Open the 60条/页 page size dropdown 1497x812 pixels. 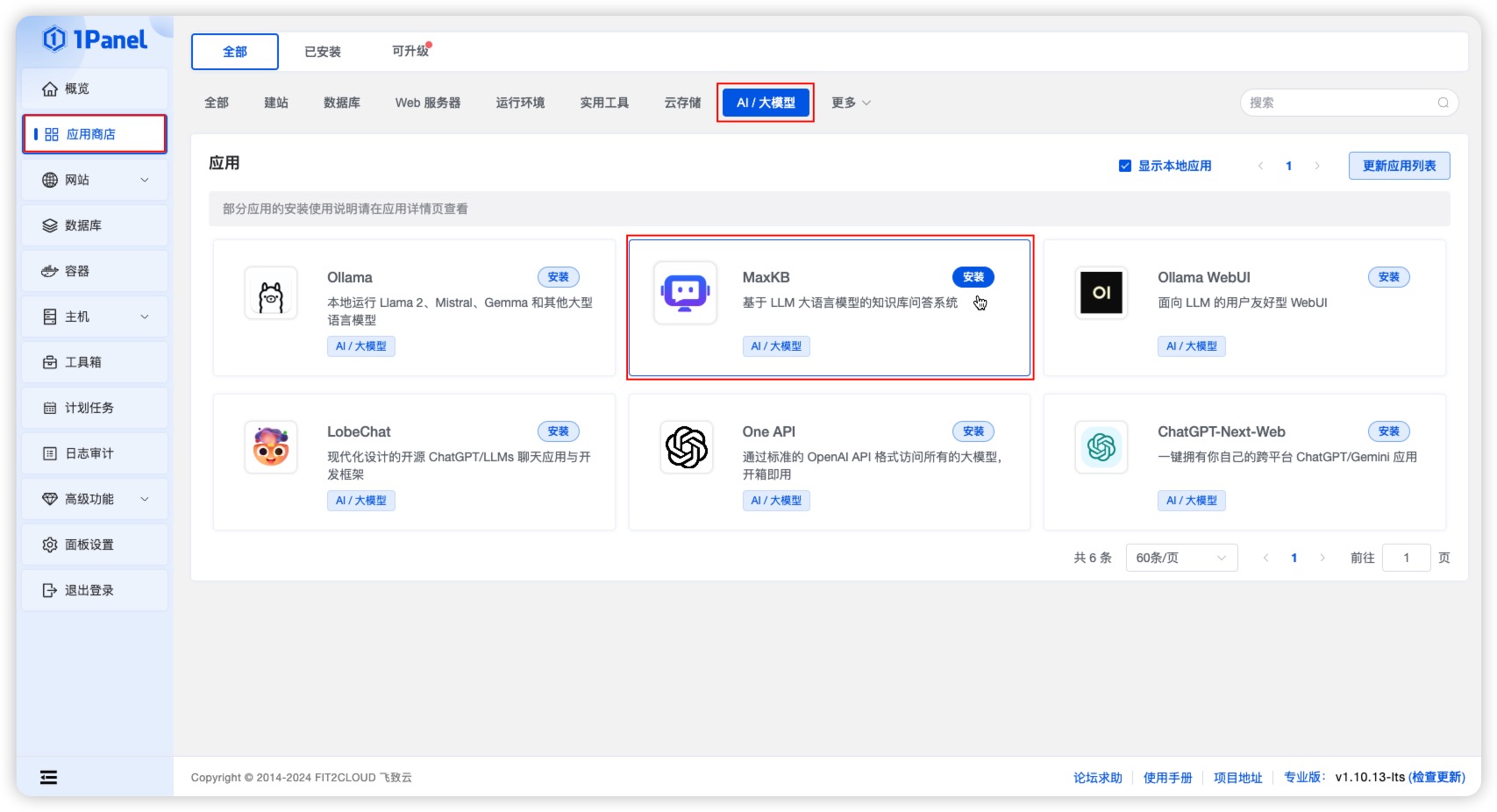pyautogui.click(x=1180, y=558)
